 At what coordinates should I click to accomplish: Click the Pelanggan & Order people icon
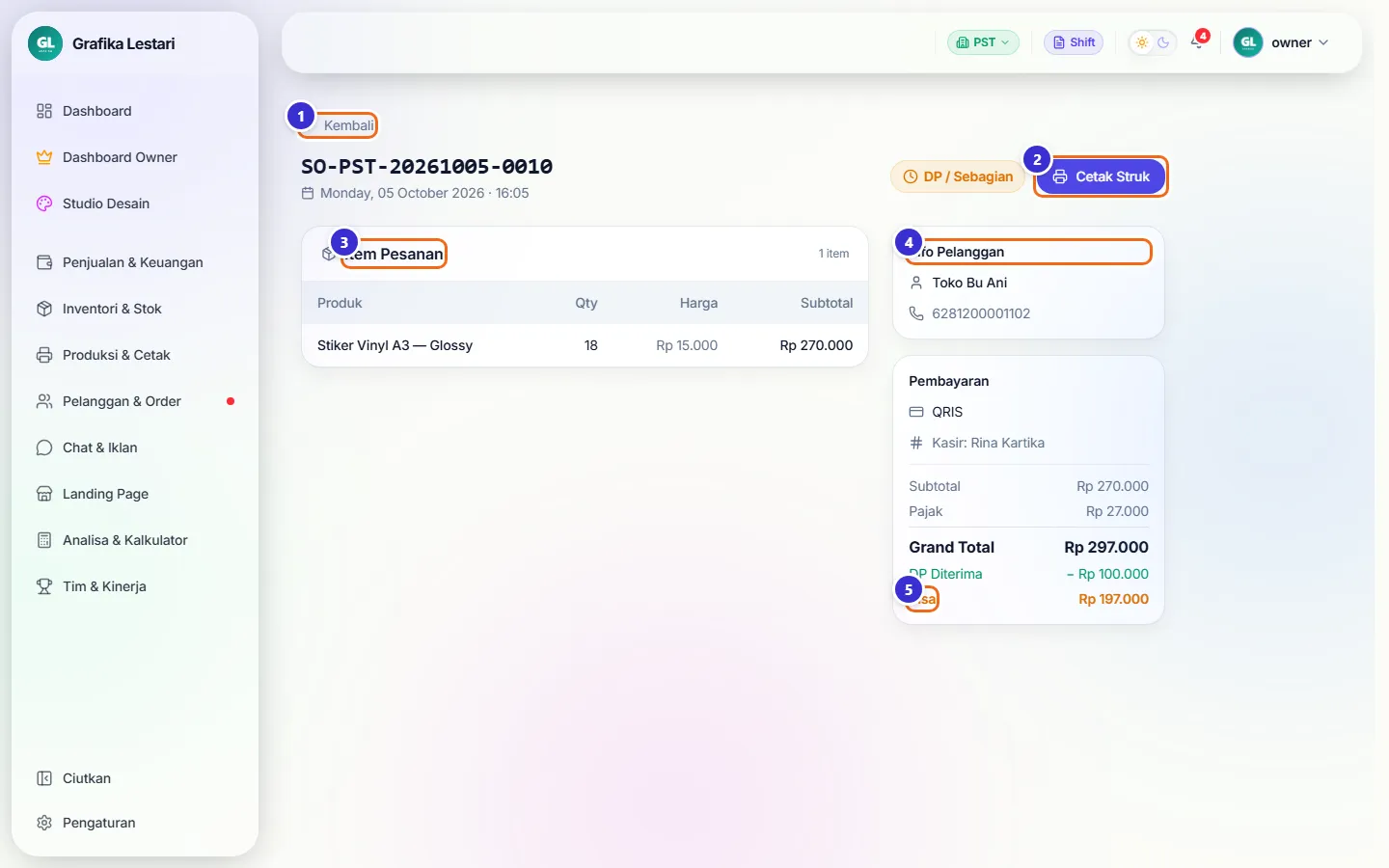point(44,401)
